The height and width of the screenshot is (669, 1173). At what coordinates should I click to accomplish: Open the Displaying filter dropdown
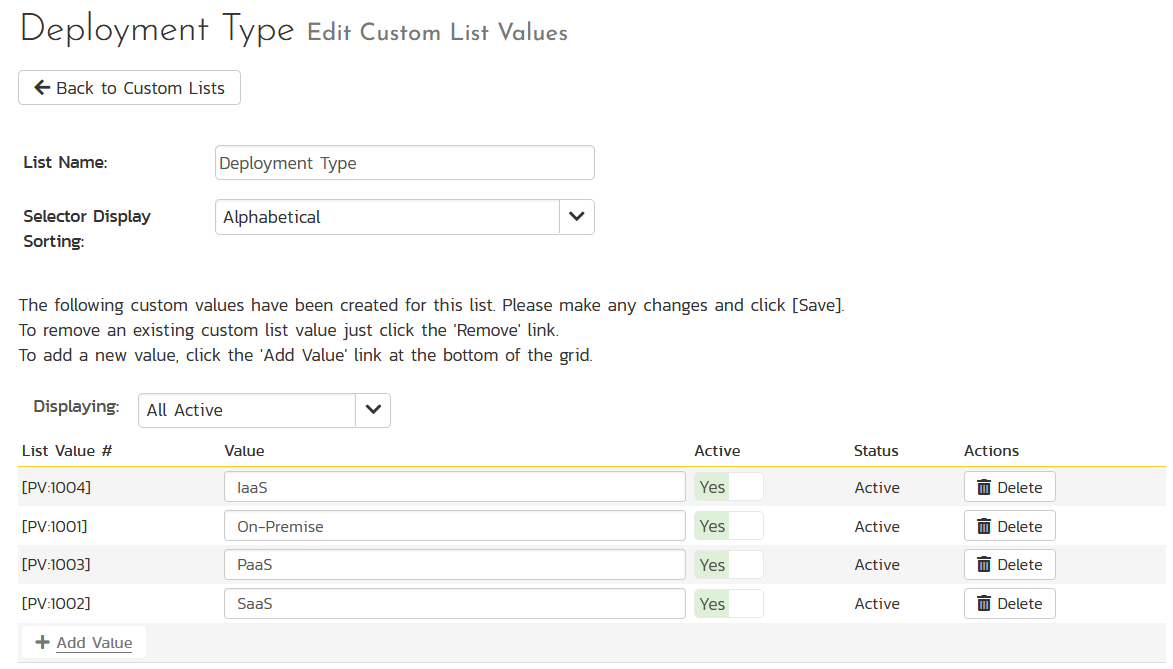[x=263, y=410]
